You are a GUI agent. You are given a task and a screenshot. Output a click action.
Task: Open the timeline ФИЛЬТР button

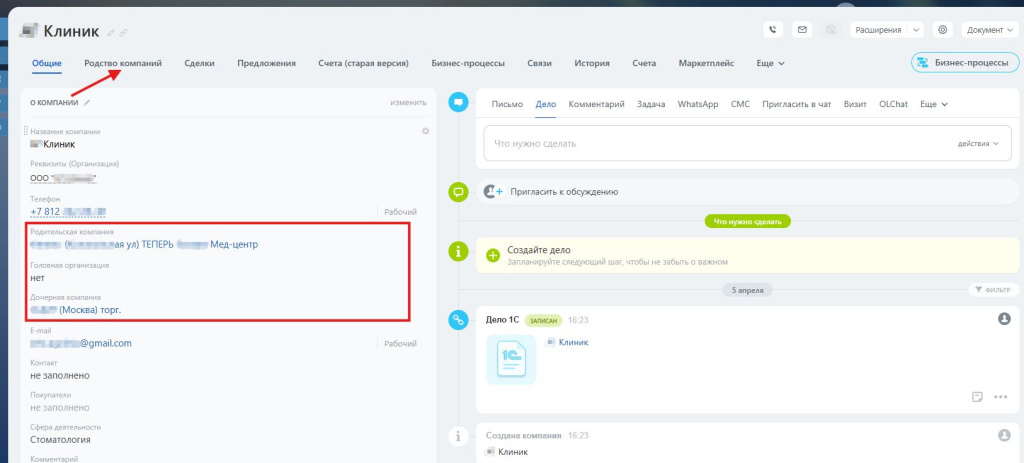pos(991,289)
